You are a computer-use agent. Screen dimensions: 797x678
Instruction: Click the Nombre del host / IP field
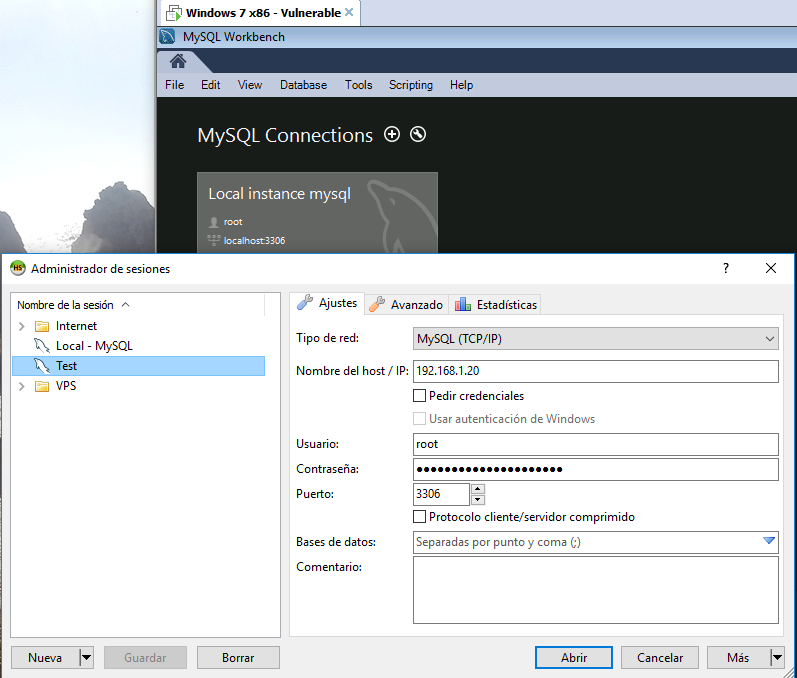pos(596,371)
